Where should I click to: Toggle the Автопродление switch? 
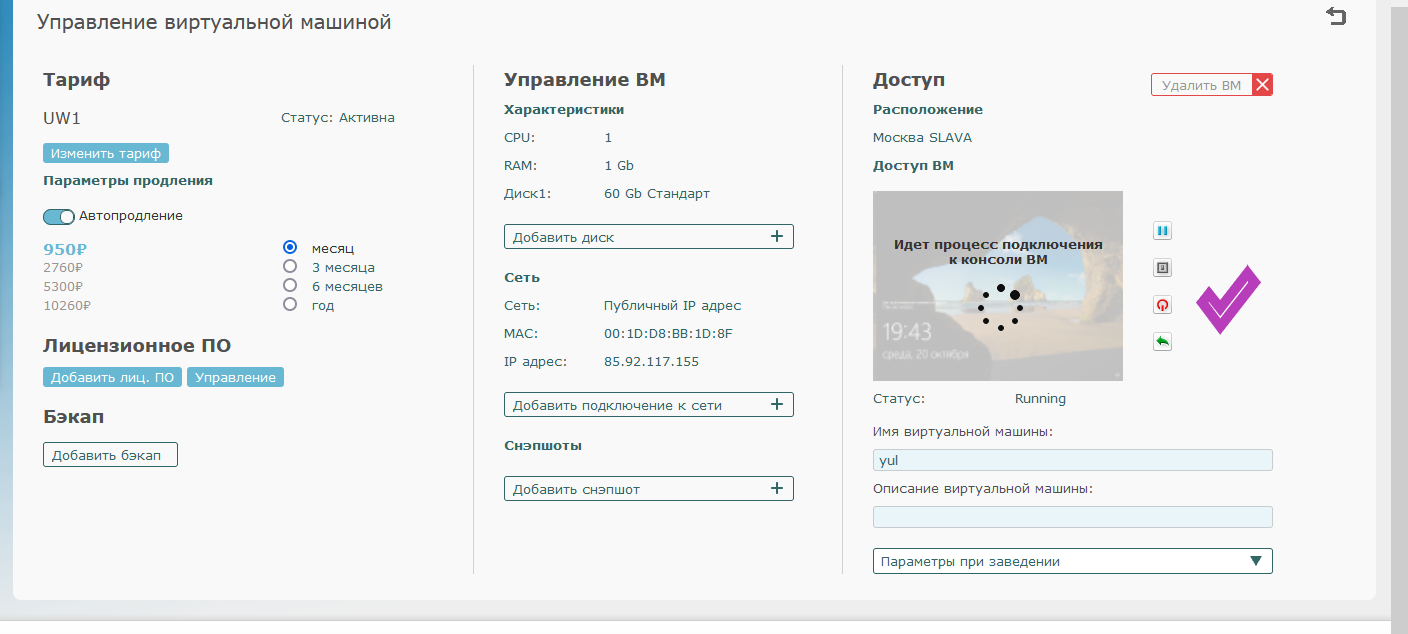[x=59, y=216]
